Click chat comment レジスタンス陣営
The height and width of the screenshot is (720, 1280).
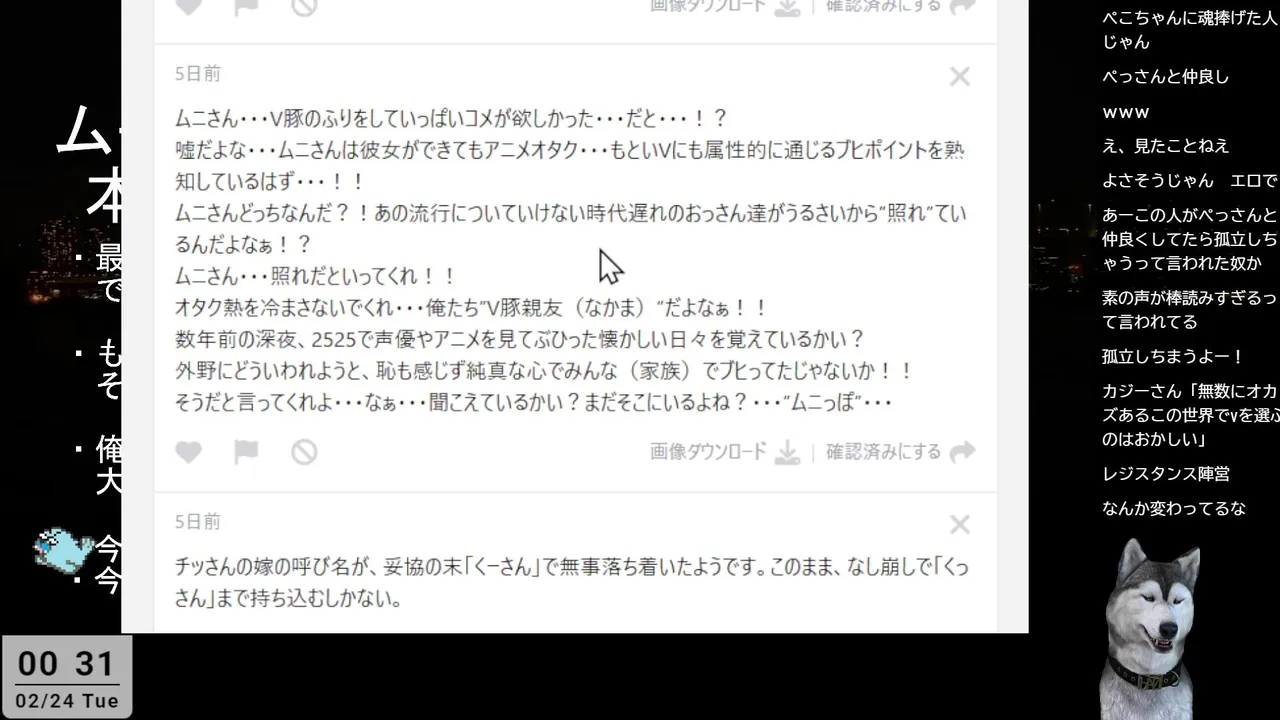(1166, 474)
